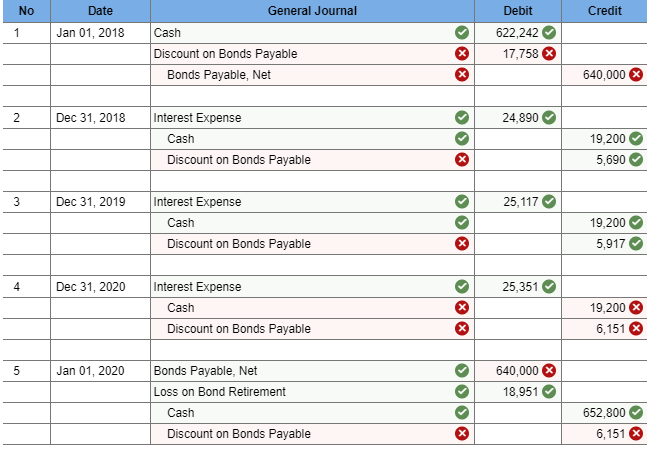Click the green check beside the 652,800 credit
The image size is (647, 449).
click(636, 413)
